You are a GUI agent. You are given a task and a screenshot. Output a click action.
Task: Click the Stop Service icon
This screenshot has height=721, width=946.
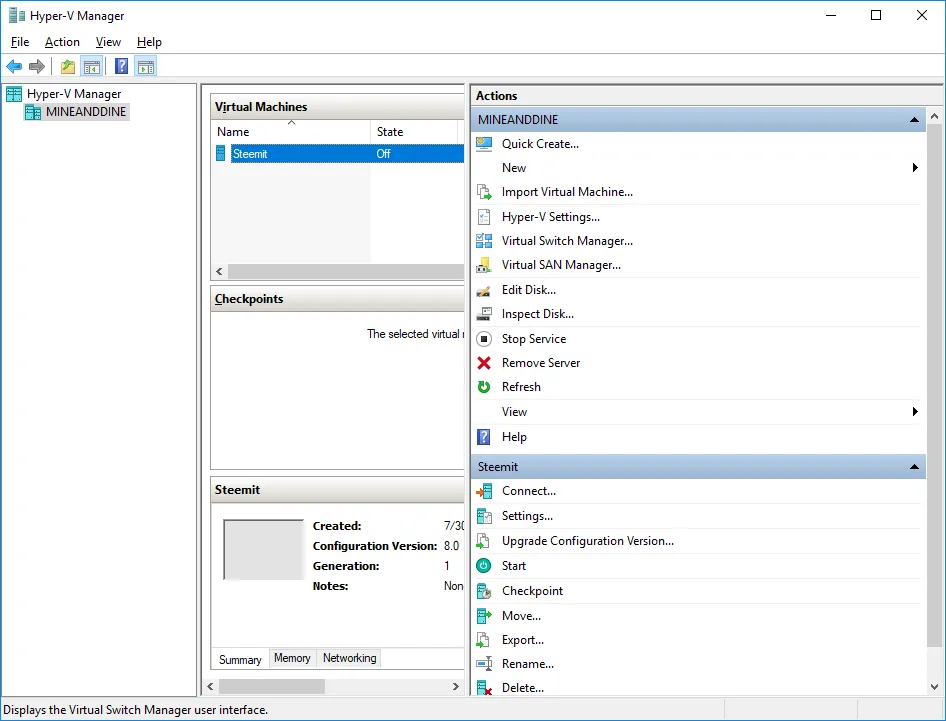point(484,339)
